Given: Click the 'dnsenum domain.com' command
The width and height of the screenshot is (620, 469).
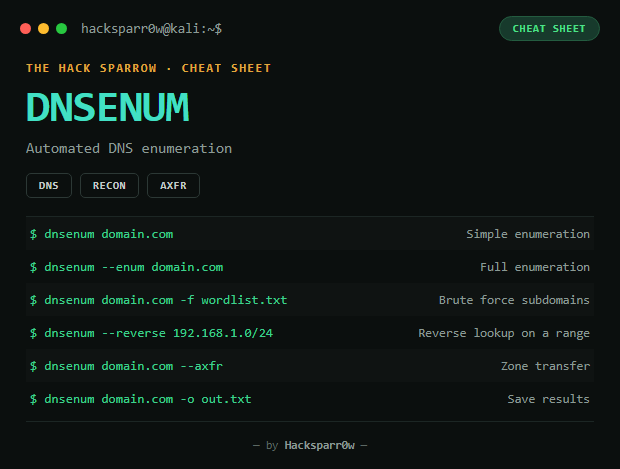Looking at the screenshot, I should tap(109, 234).
